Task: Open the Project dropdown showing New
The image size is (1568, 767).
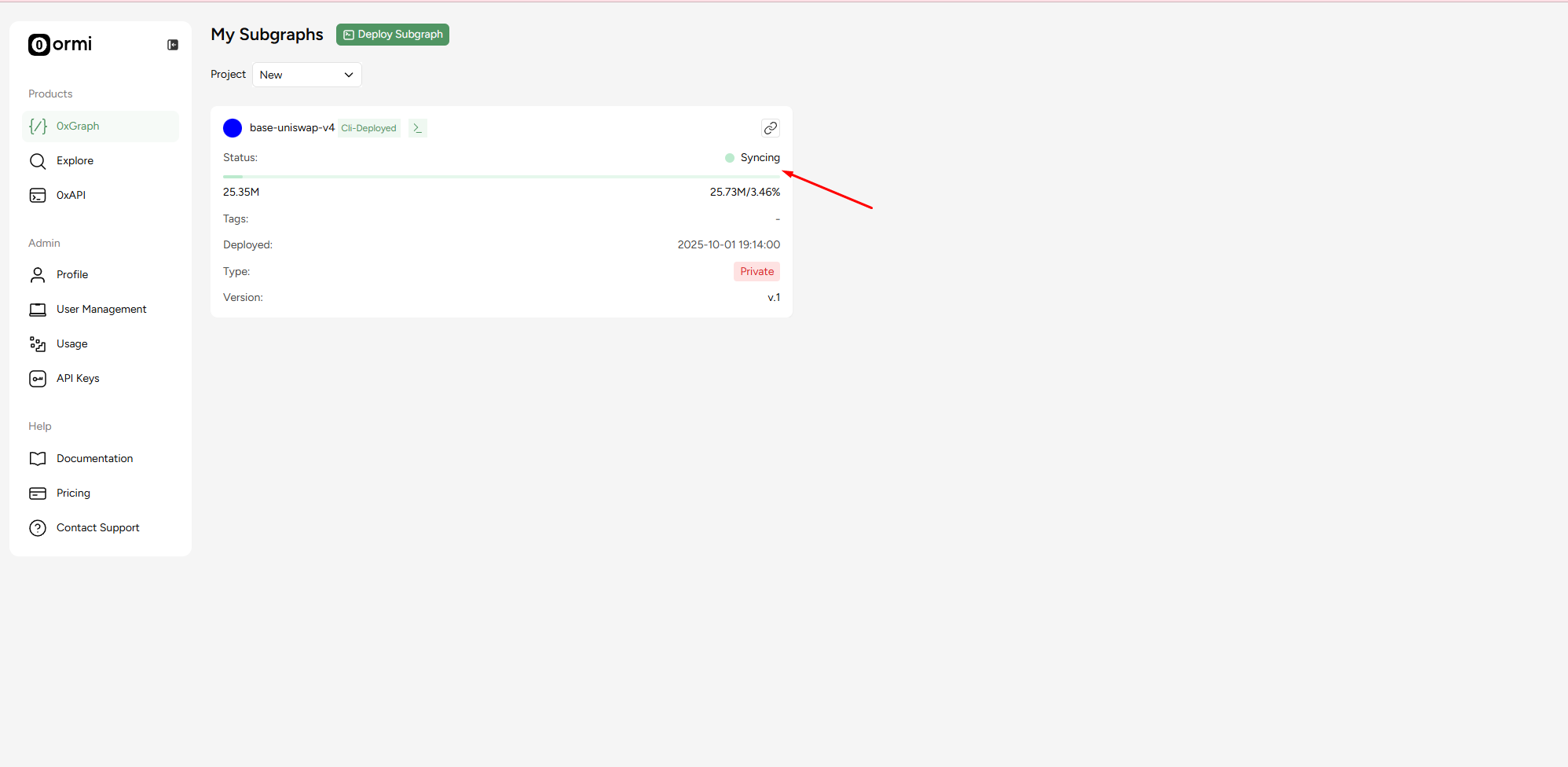Action: tap(307, 75)
